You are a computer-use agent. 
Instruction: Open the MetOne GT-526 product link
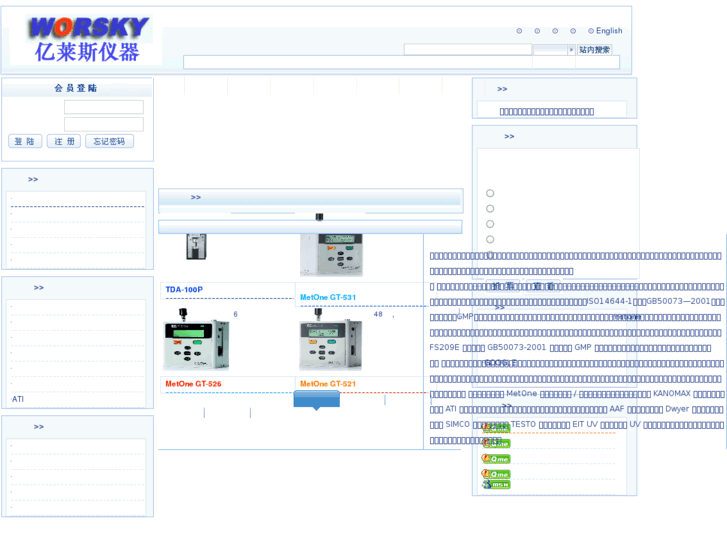(x=193, y=384)
